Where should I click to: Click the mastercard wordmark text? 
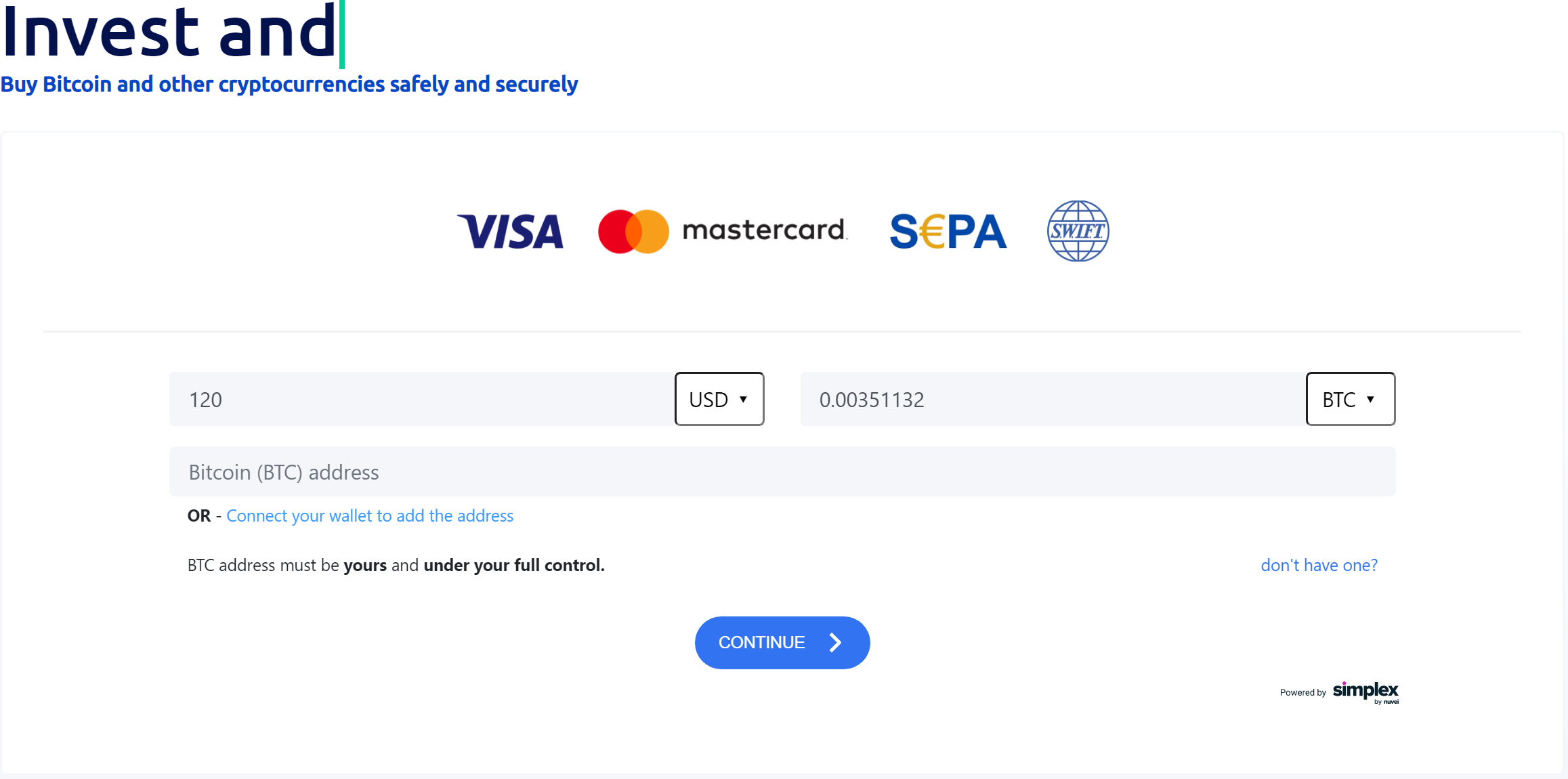pos(765,230)
